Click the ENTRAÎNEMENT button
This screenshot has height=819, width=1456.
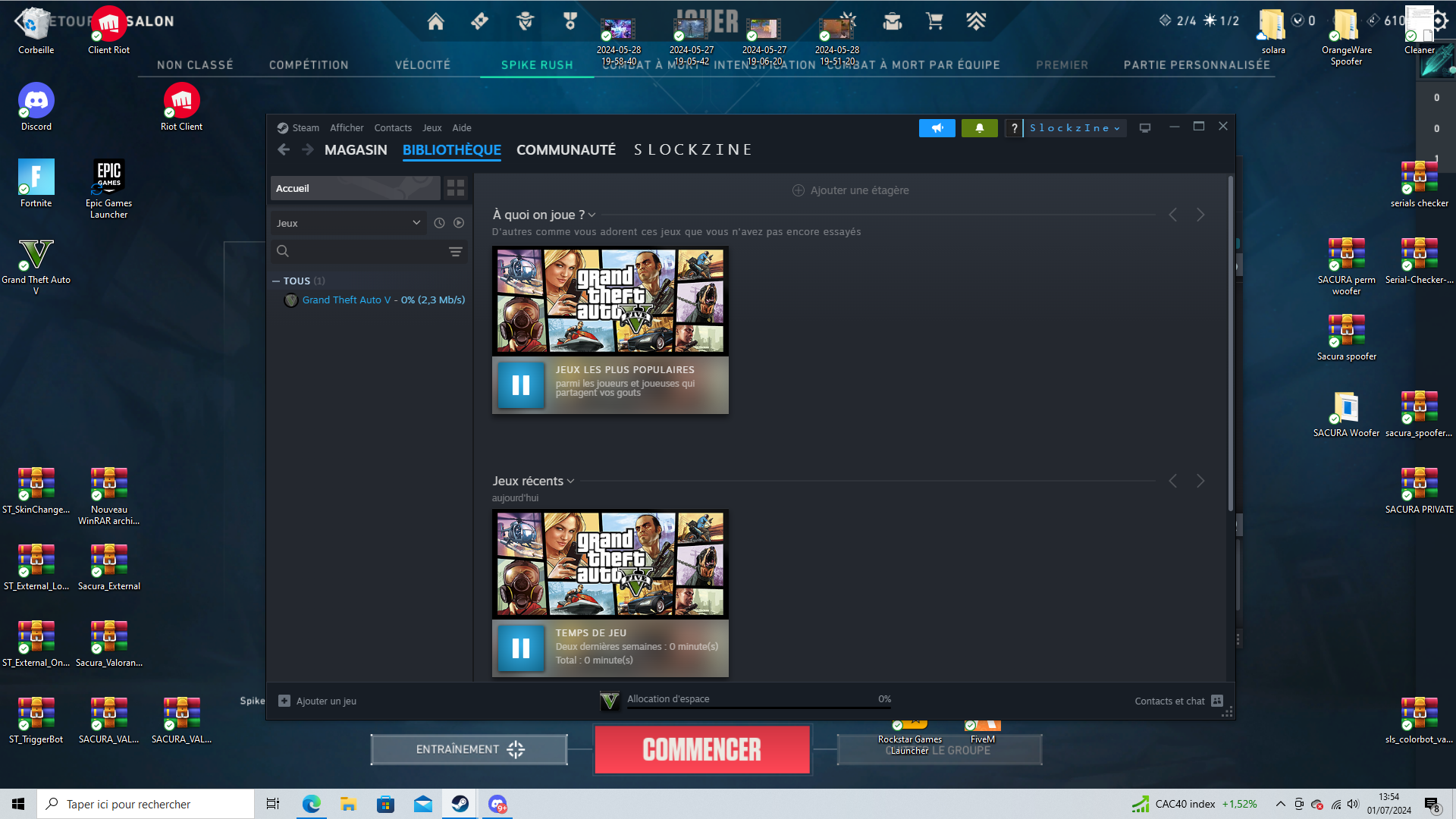pyautogui.click(x=469, y=749)
